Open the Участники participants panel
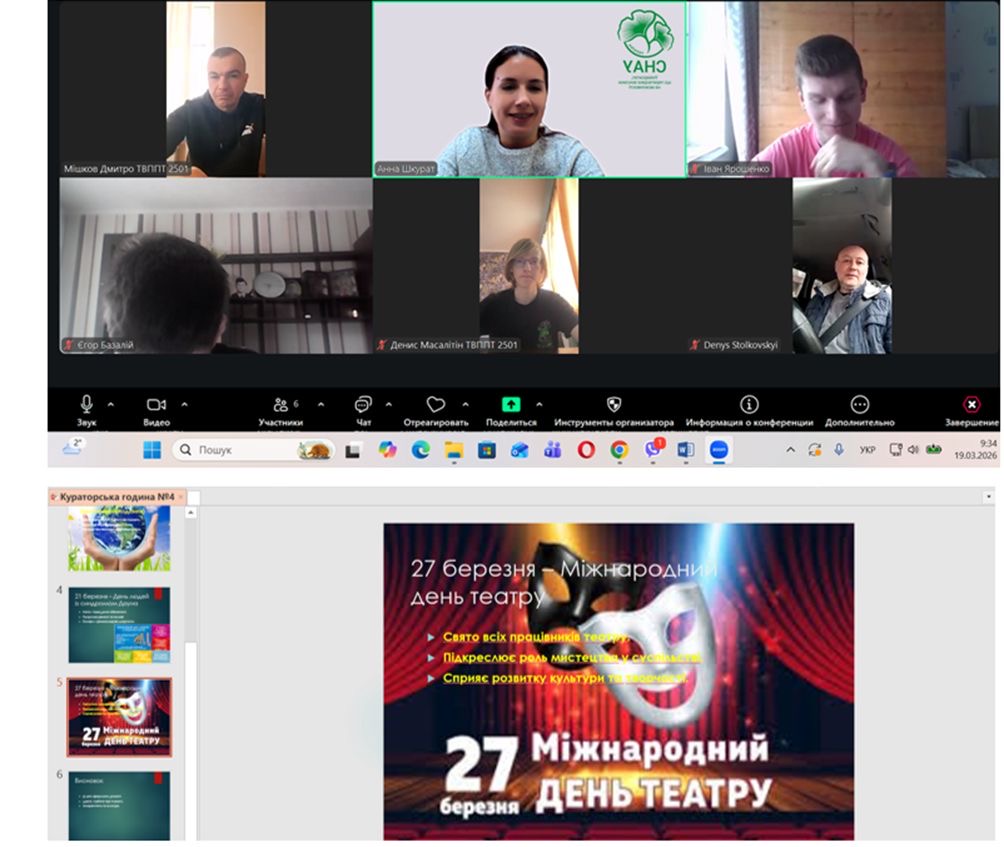 pyautogui.click(x=281, y=405)
